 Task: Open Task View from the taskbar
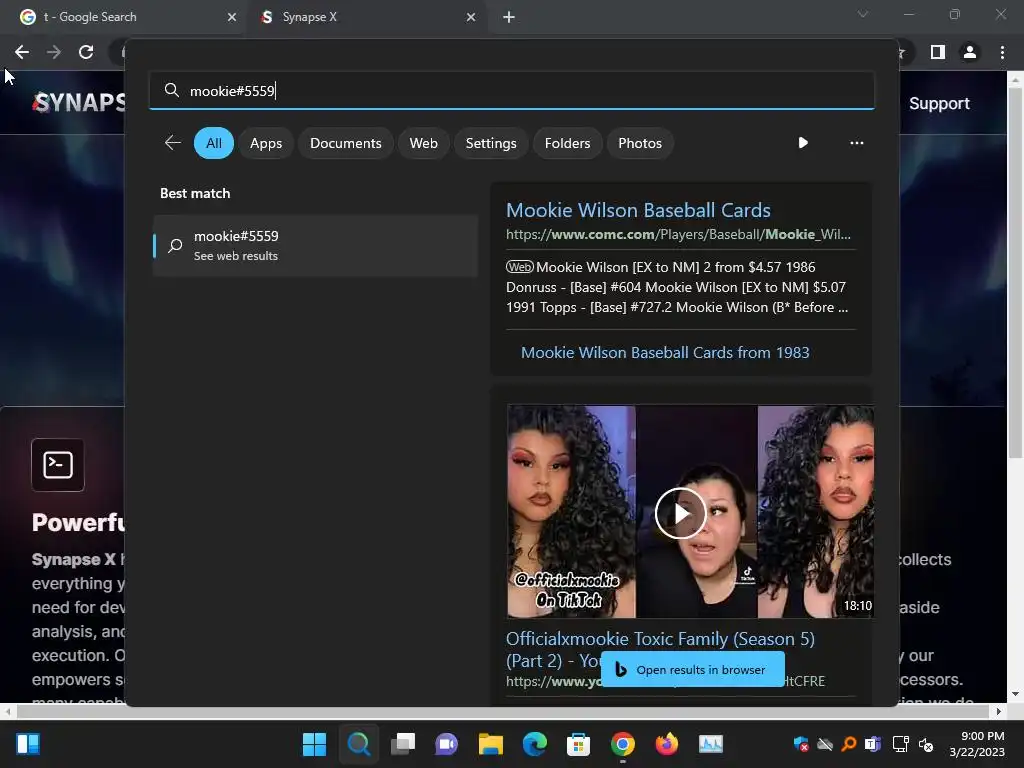(402, 744)
